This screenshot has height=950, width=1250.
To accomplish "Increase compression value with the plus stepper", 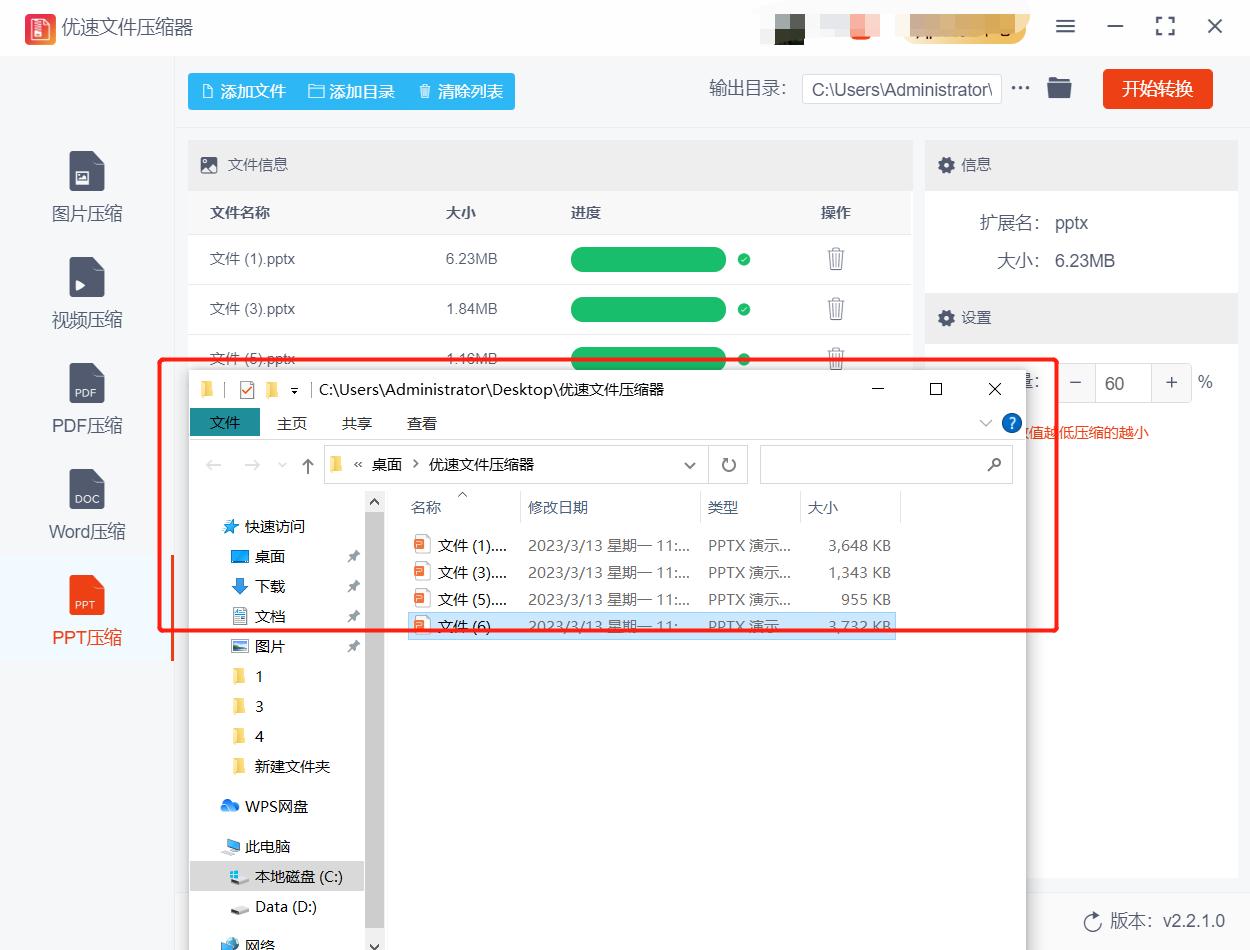I will 1171,382.
